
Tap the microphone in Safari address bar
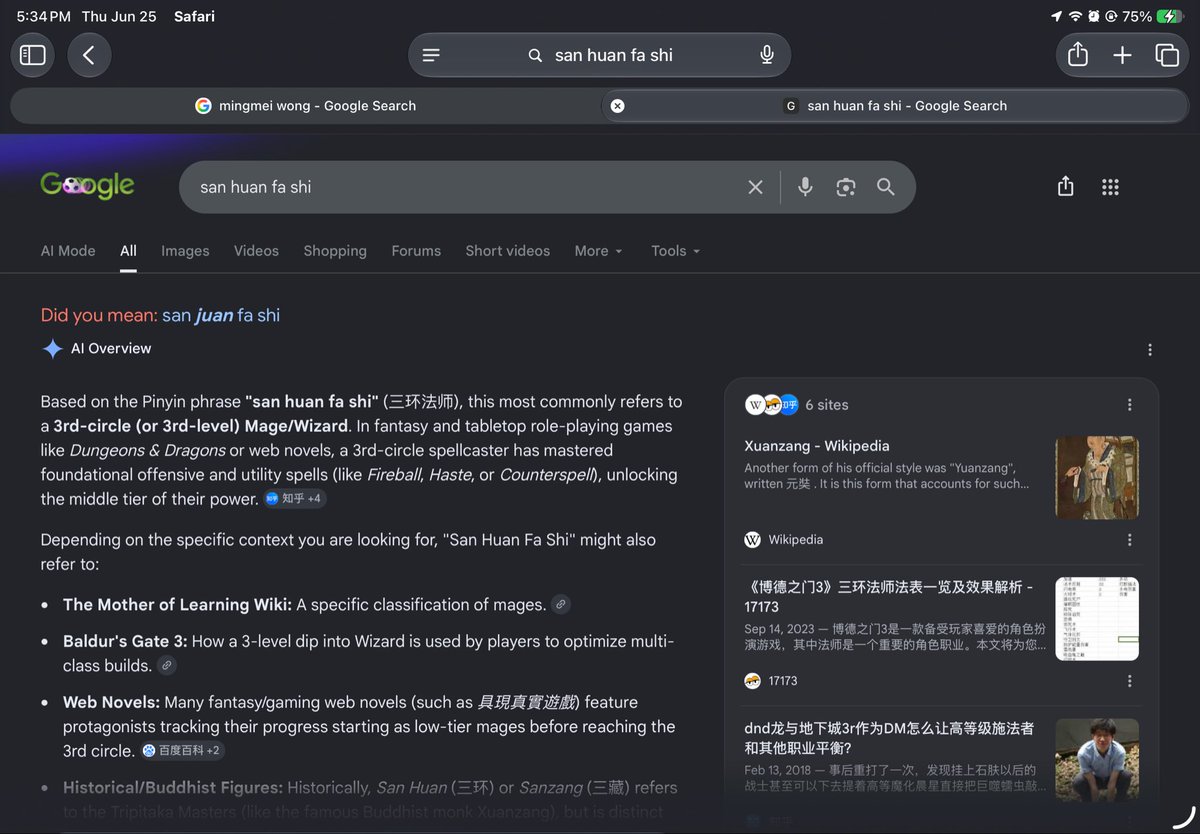(x=767, y=55)
